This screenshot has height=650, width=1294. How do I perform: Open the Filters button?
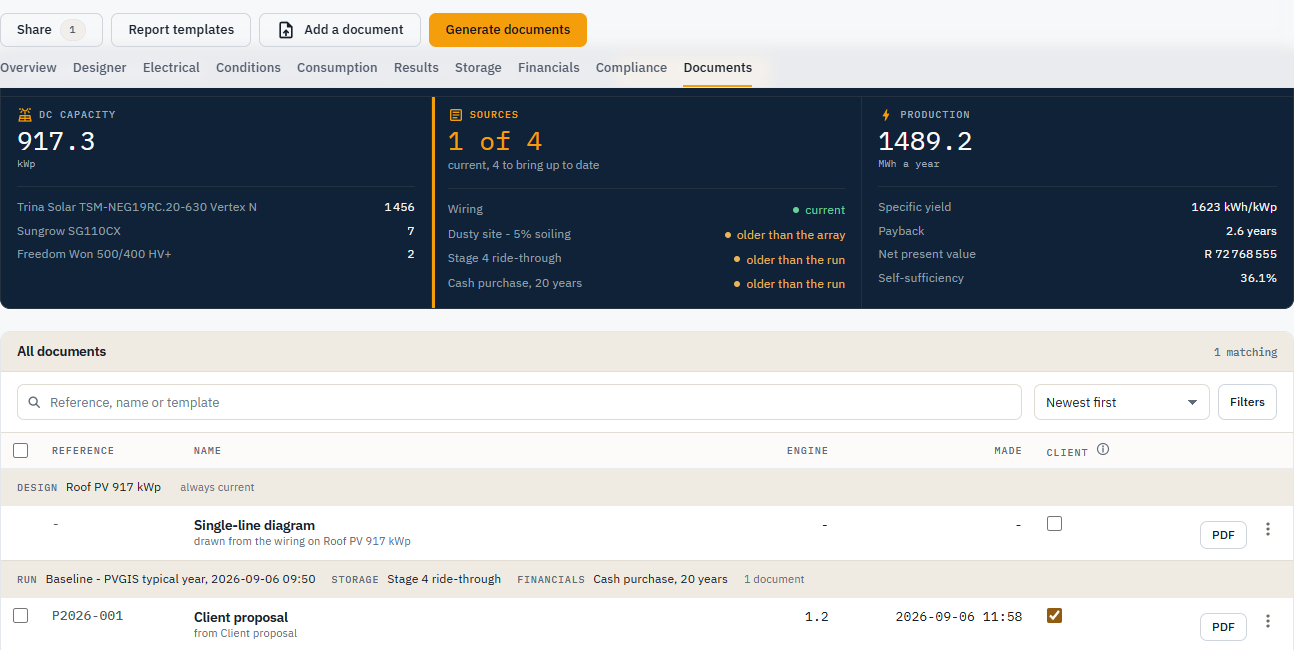tap(1247, 402)
